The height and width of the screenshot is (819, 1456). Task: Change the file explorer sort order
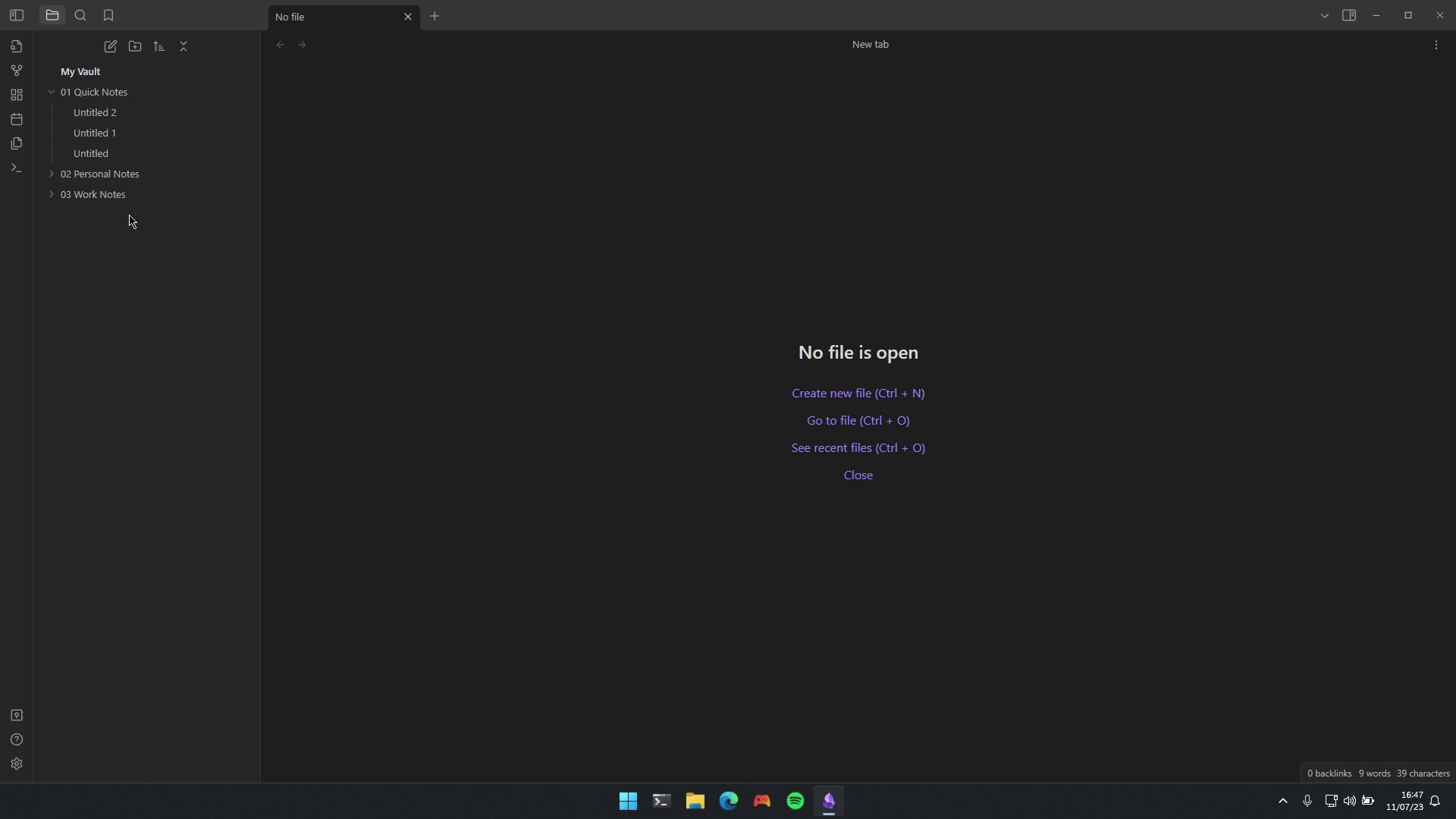click(159, 46)
